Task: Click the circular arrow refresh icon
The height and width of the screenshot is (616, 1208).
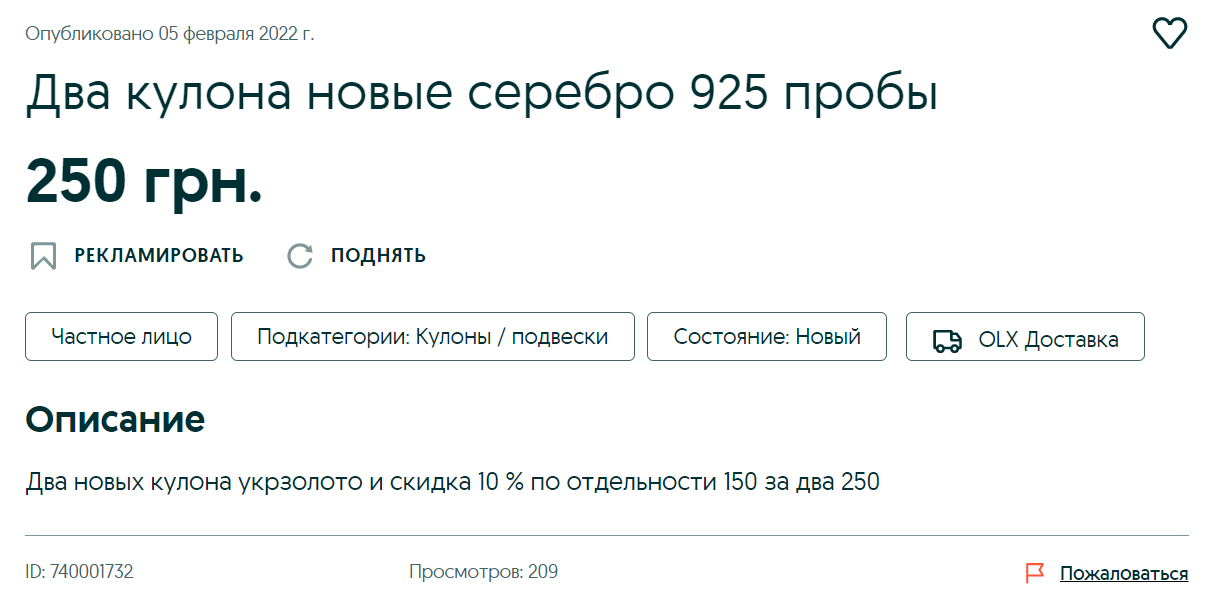Action: [300, 256]
